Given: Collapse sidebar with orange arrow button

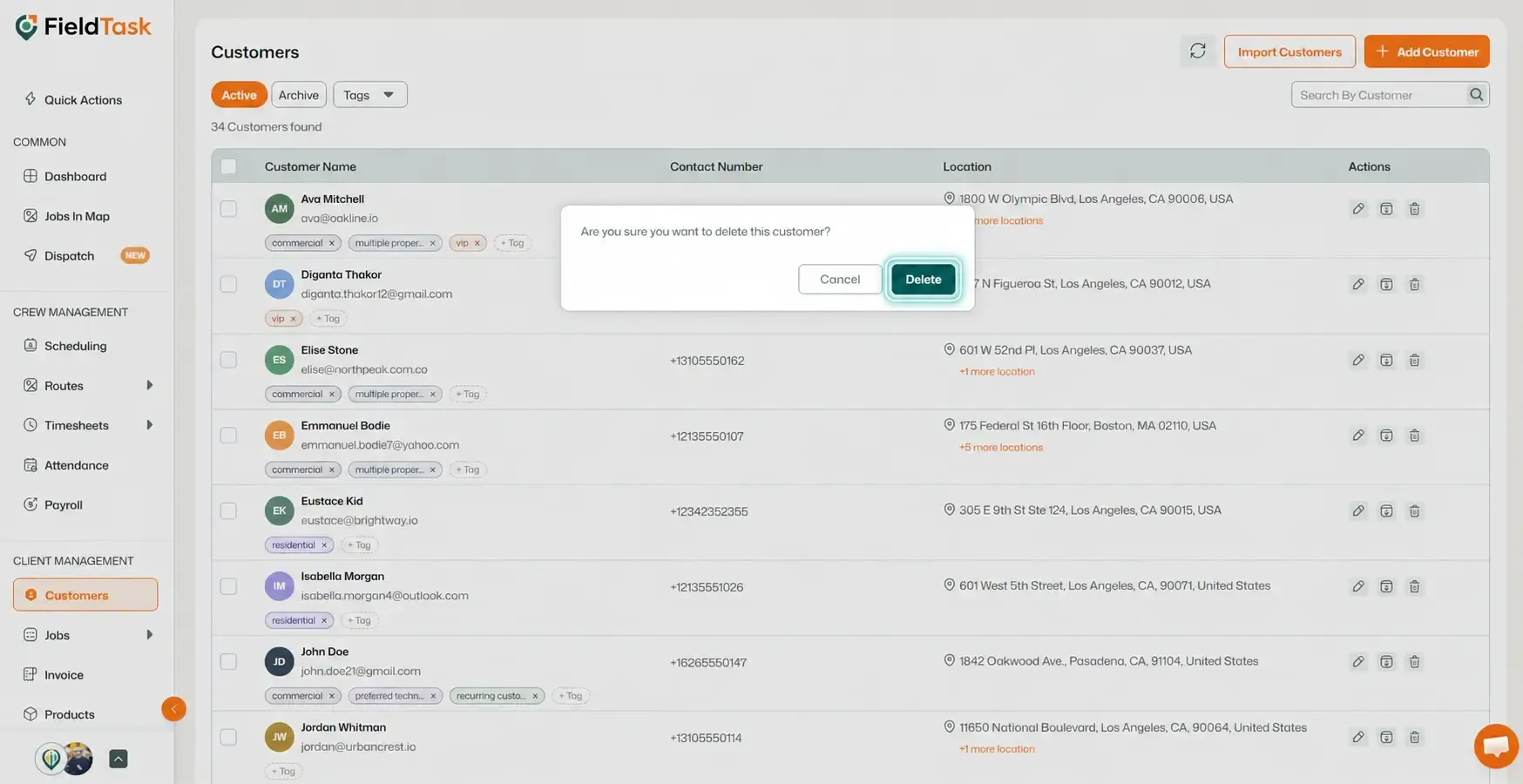Looking at the screenshot, I should pyautogui.click(x=173, y=709).
